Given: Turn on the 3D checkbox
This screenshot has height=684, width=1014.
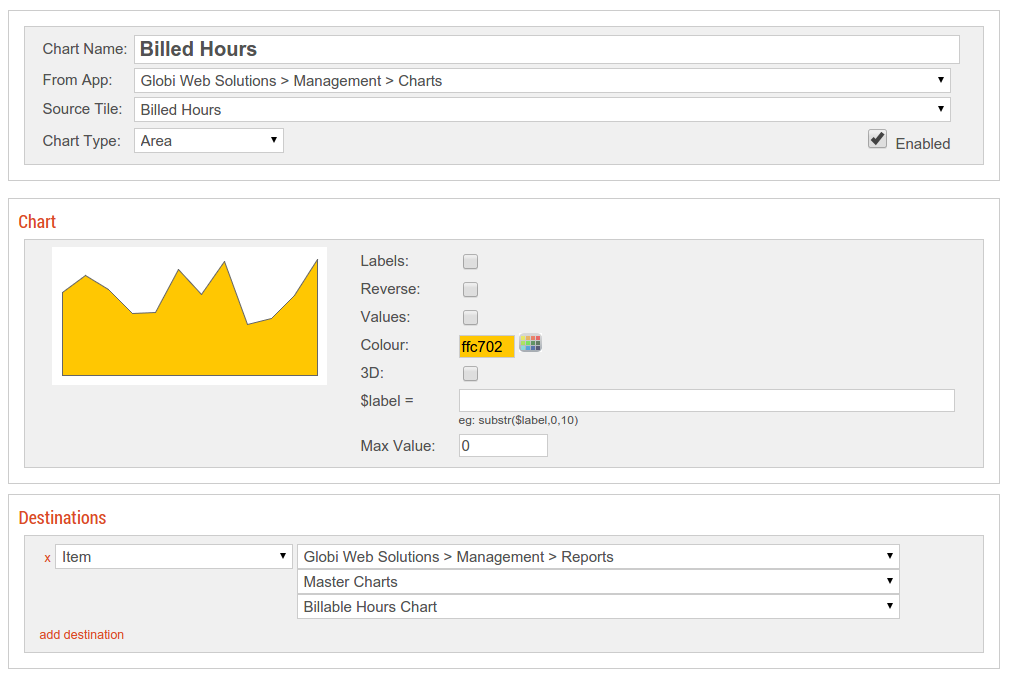Looking at the screenshot, I should (470, 374).
